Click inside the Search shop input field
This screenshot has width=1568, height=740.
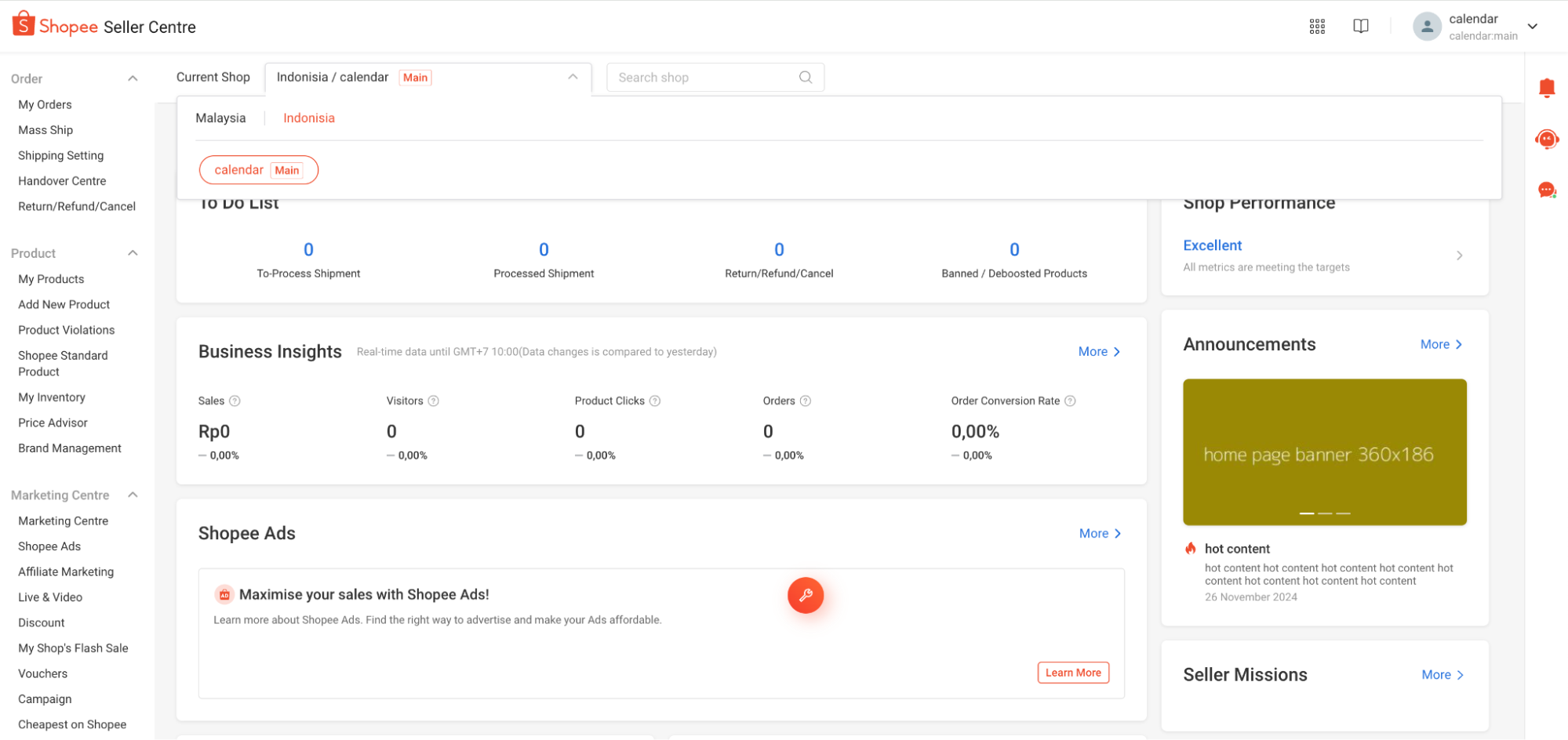(x=698, y=77)
